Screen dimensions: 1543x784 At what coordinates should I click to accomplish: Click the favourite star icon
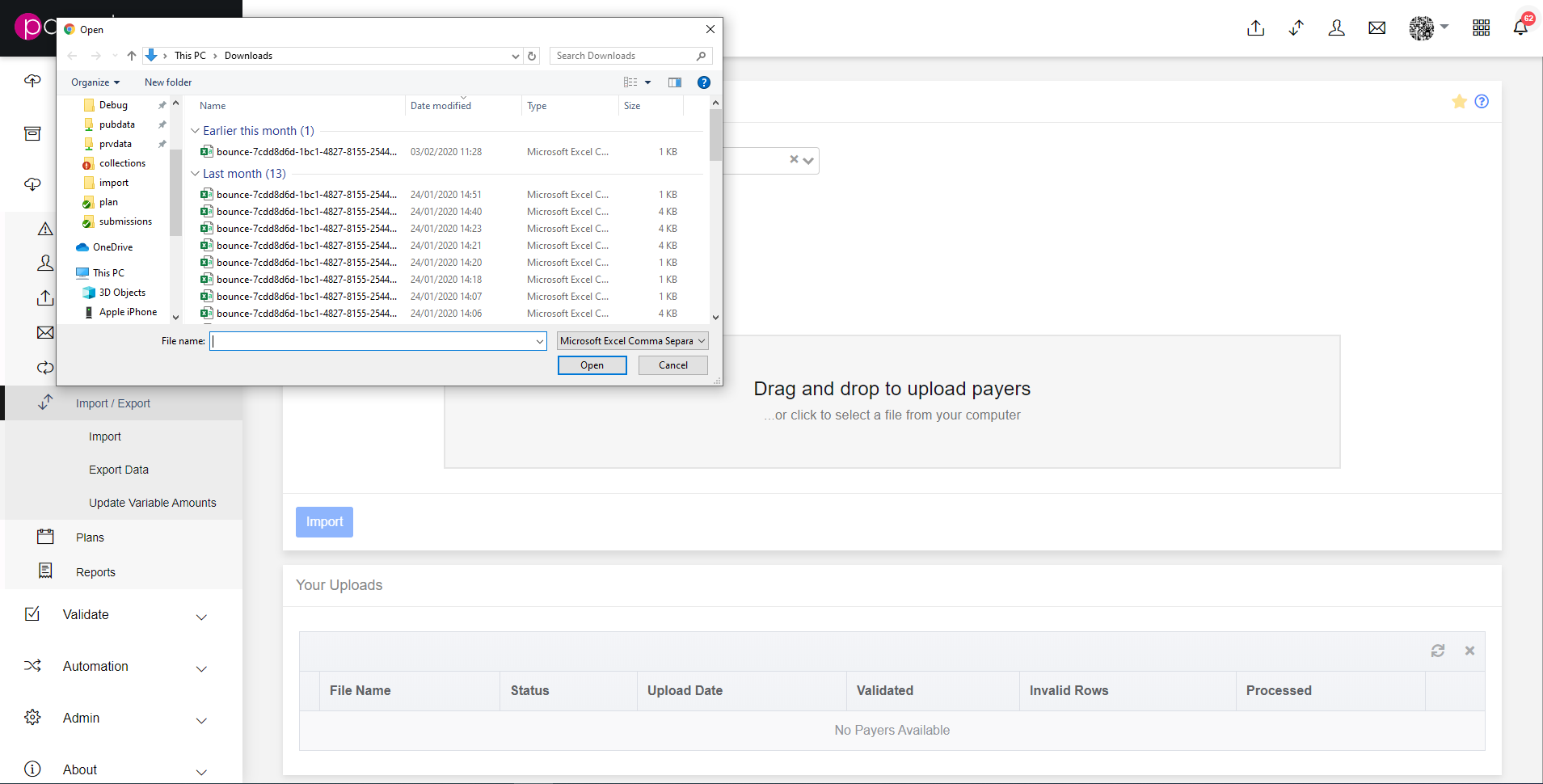point(1459,102)
